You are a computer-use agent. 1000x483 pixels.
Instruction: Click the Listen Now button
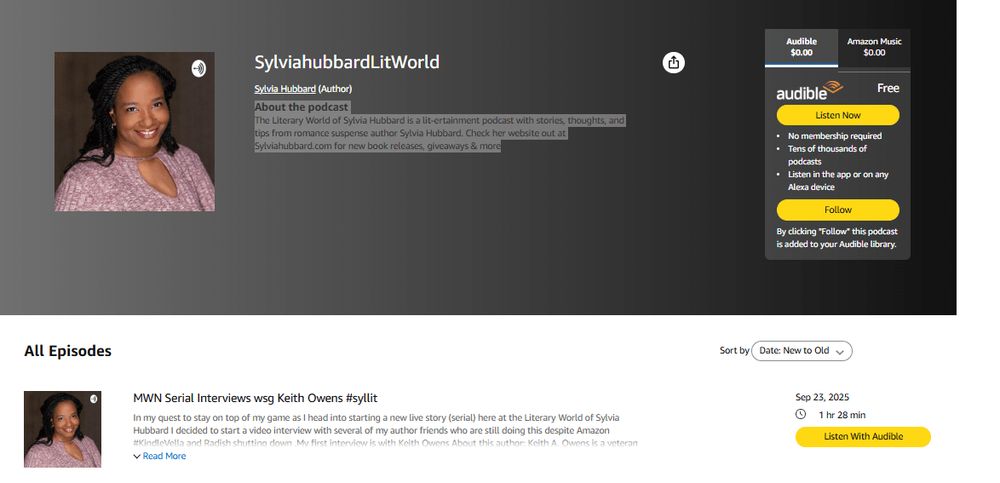pos(837,115)
